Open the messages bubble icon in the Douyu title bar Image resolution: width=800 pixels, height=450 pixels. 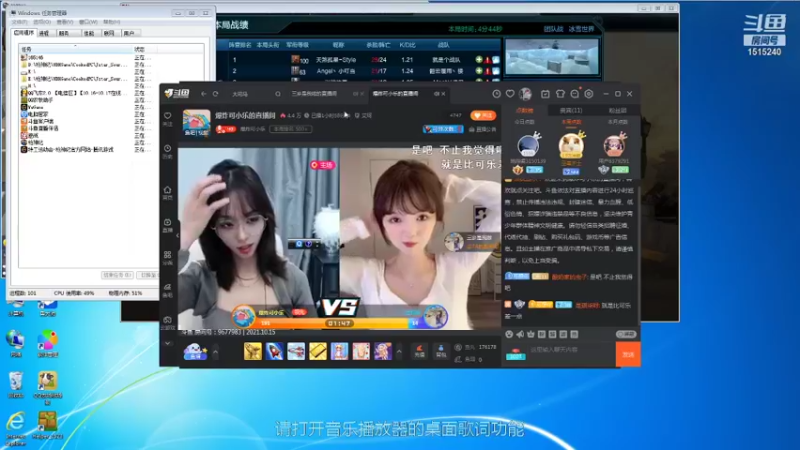pos(574,94)
